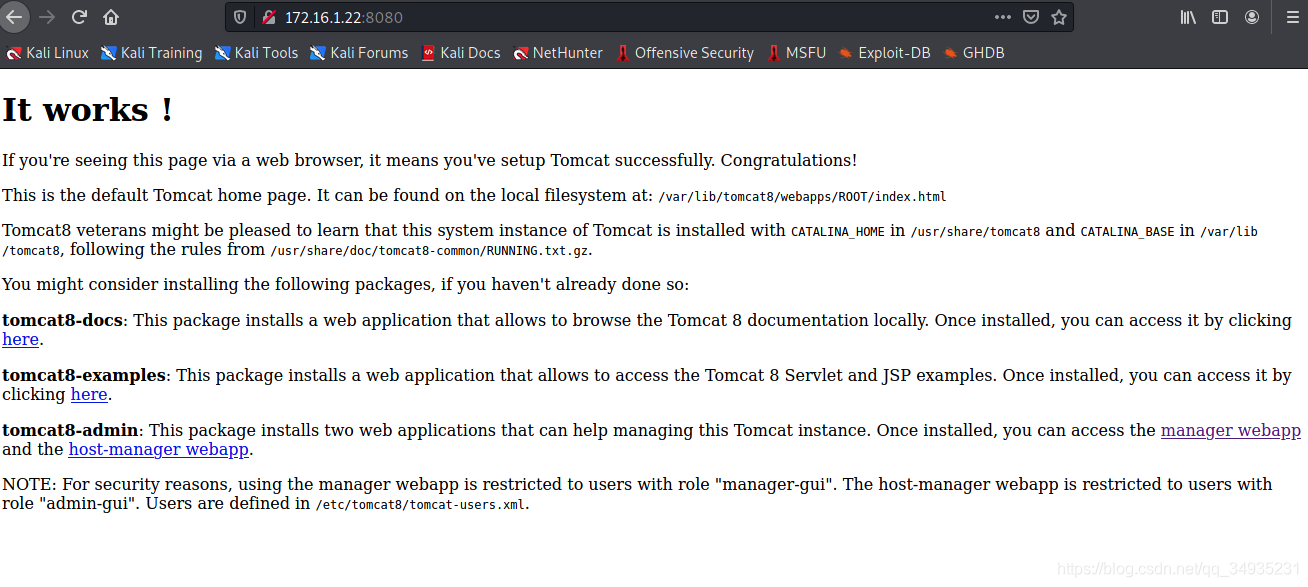Open the Library toolbar icon

(1188, 17)
